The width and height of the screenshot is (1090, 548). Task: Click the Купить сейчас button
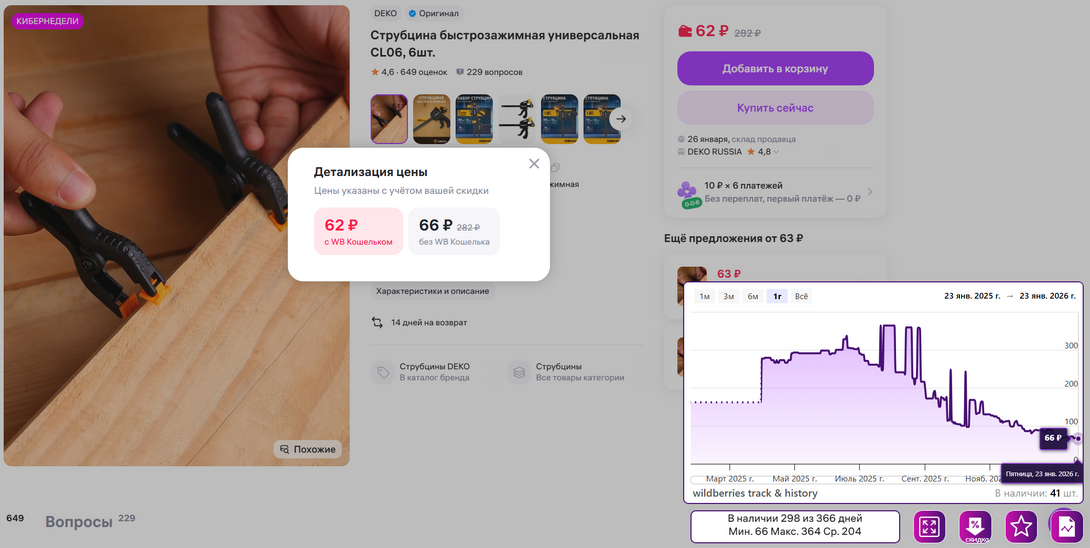pos(775,108)
